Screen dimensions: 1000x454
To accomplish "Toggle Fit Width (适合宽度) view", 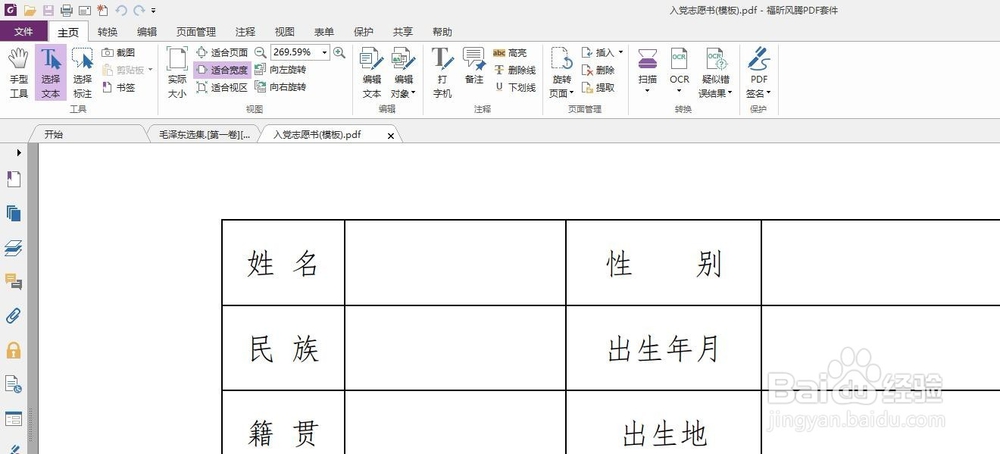I will point(222,70).
